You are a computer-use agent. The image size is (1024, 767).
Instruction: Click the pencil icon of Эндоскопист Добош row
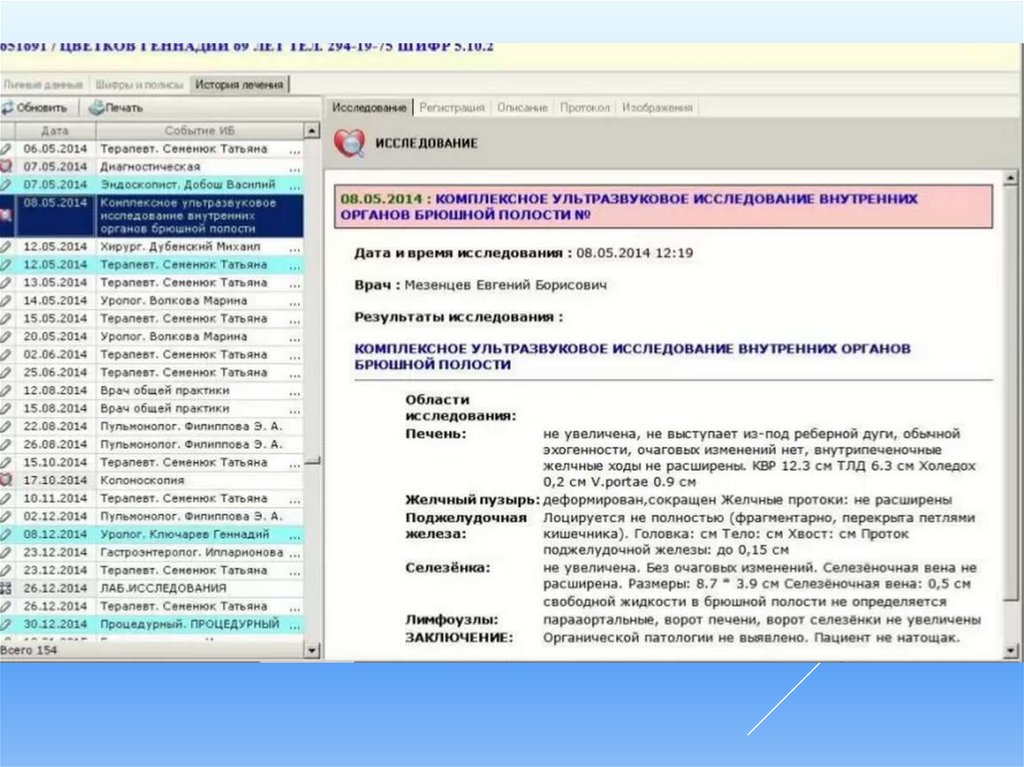[6, 185]
